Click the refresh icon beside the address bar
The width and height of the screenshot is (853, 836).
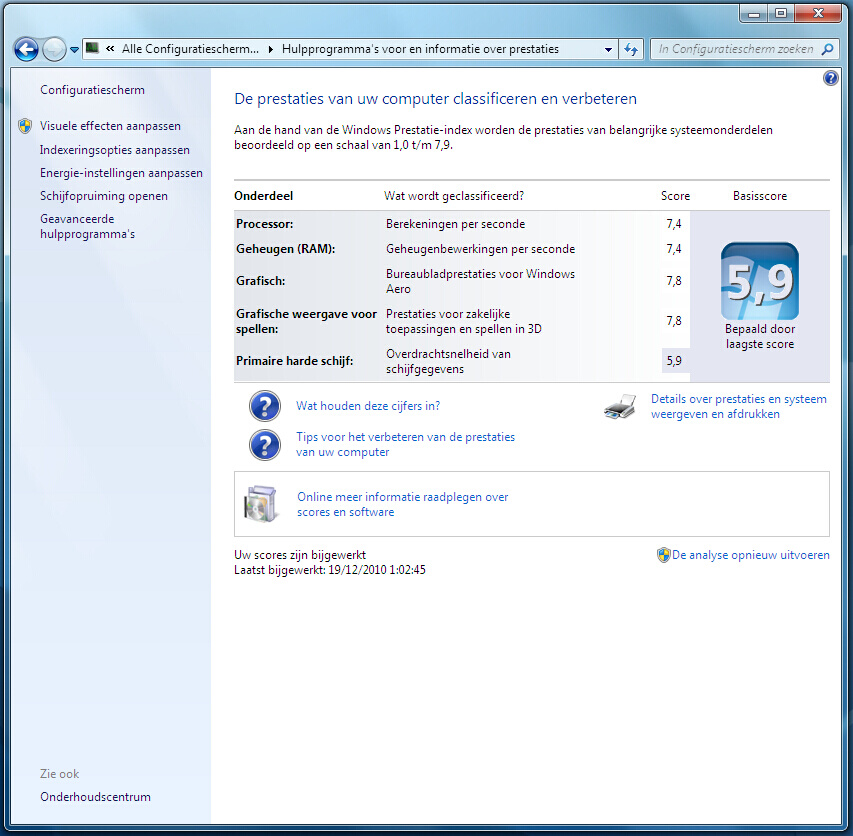coord(631,49)
